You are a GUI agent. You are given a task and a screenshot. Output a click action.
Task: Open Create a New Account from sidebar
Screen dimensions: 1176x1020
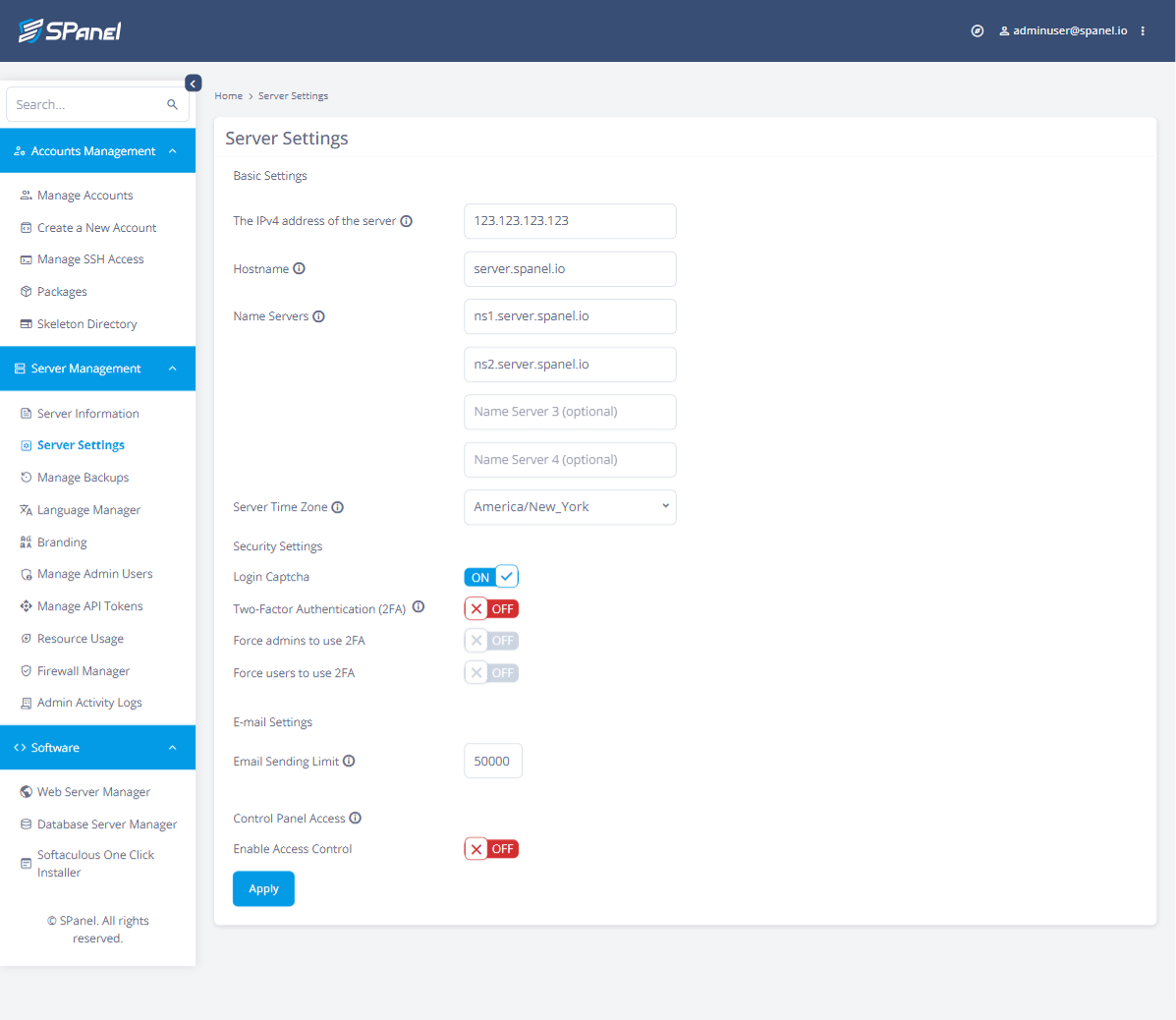pyautogui.click(x=24, y=227)
